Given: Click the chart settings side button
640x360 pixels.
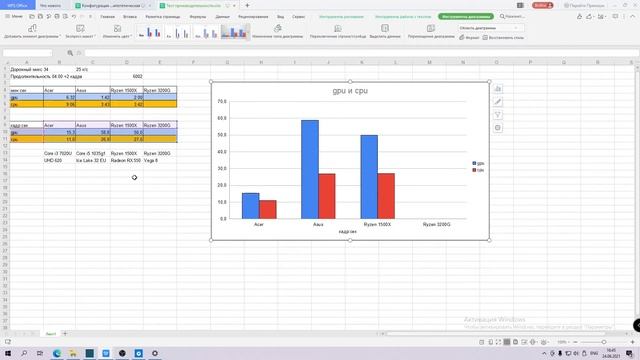Looking at the screenshot, I should [498, 128].
